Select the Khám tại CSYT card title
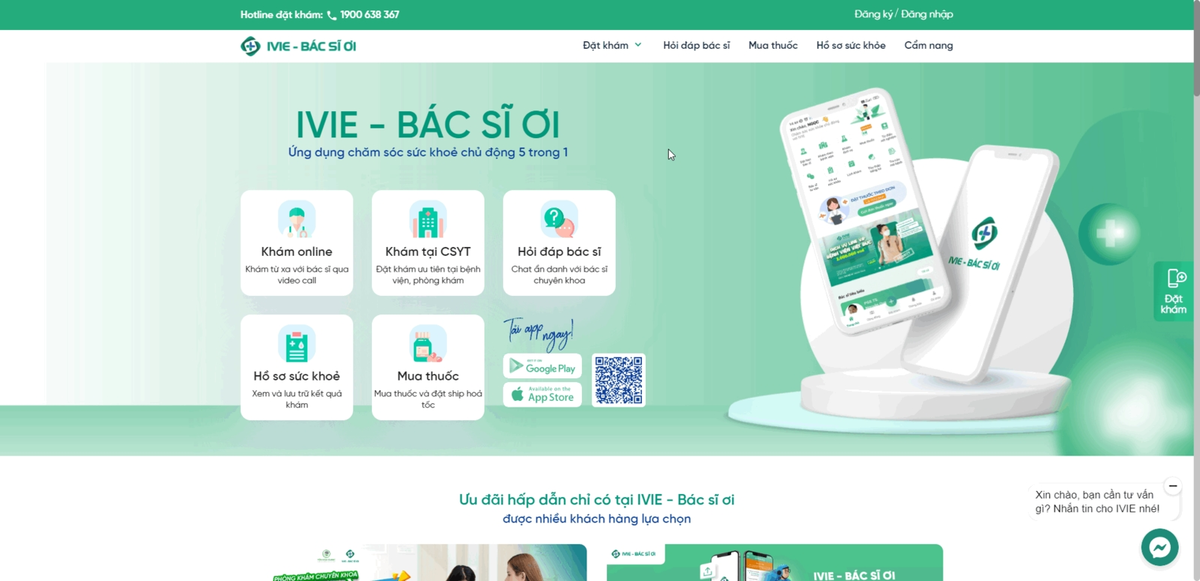1200x581 pixels. 428,252
